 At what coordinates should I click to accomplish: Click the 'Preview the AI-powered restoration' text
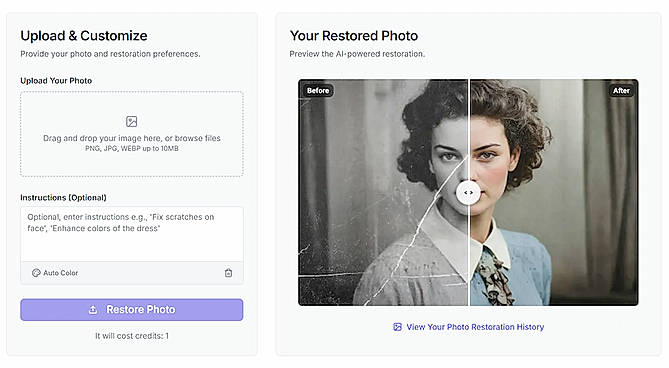click(357, 54)
